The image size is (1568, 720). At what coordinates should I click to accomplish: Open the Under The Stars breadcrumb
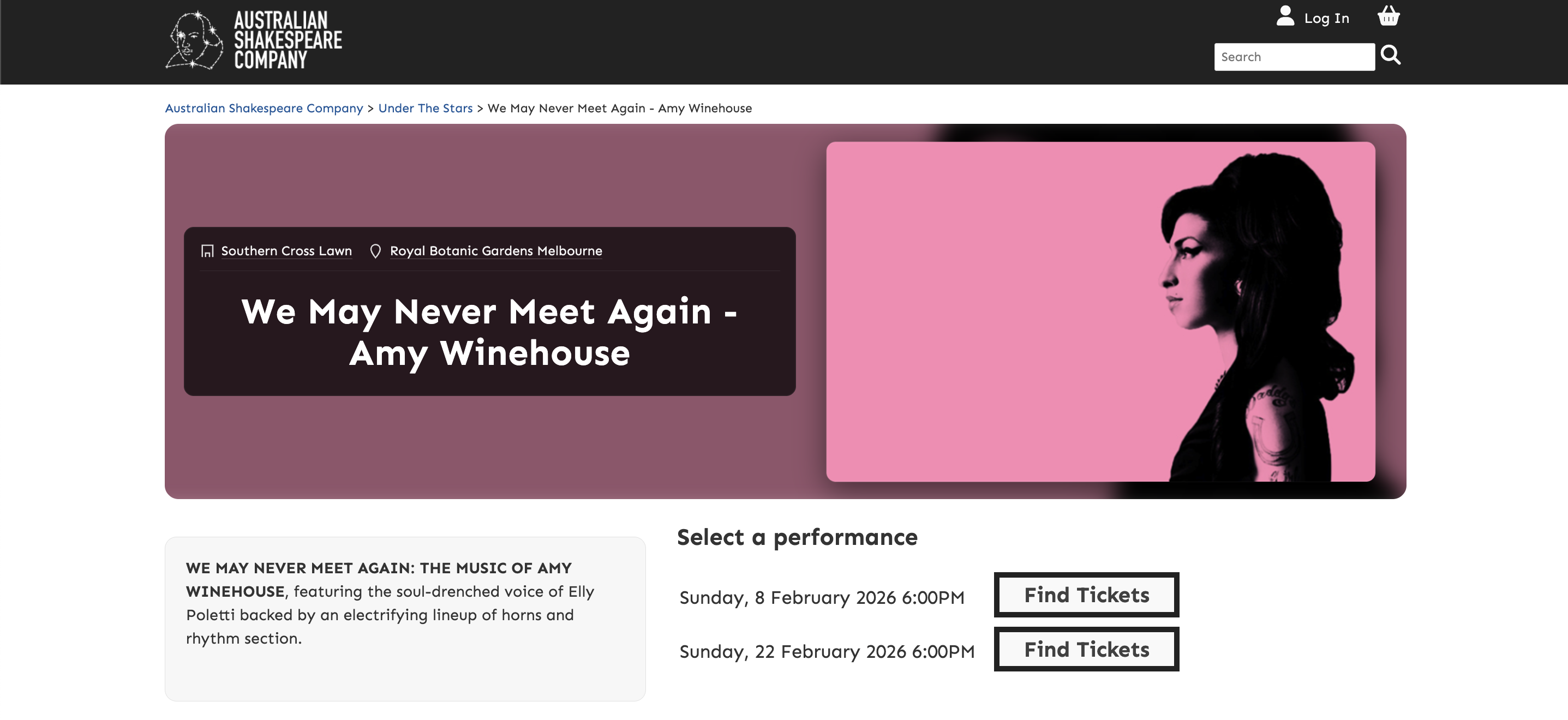click(426, 109)
